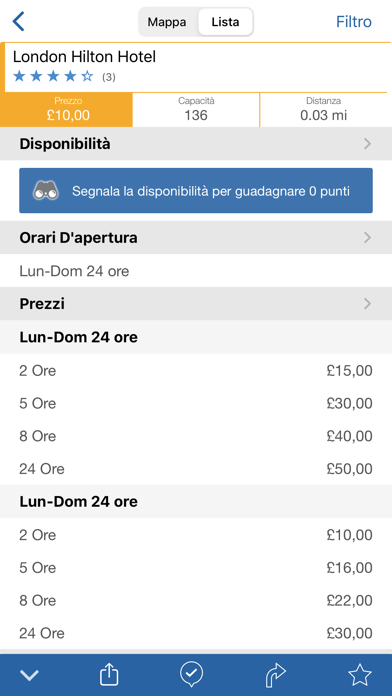Tap the 24 Ore £50,00 row
Image resolution: width=392 pixels, height=696 pixels.
click(x=196, y=469)
